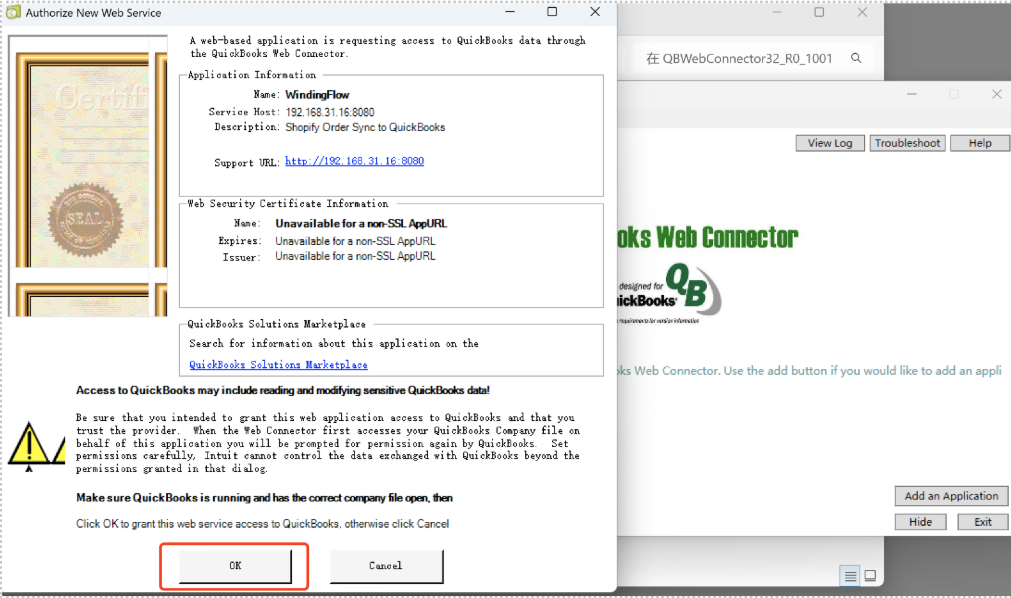
Task: Click Add an Application button
Action: click(x=951, y=496)
